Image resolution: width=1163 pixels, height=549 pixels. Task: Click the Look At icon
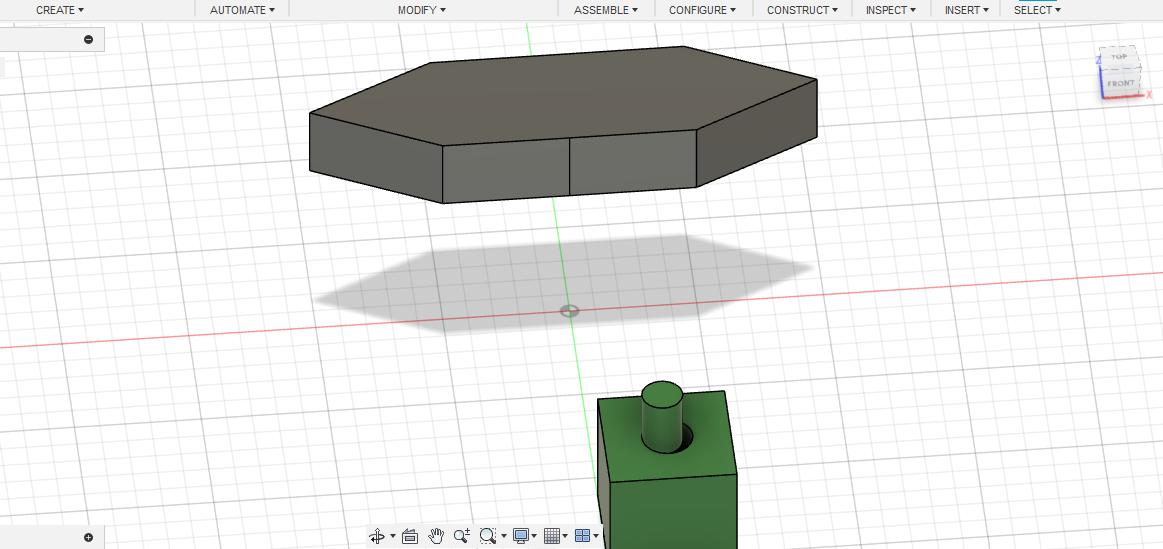tap(410, 536)
